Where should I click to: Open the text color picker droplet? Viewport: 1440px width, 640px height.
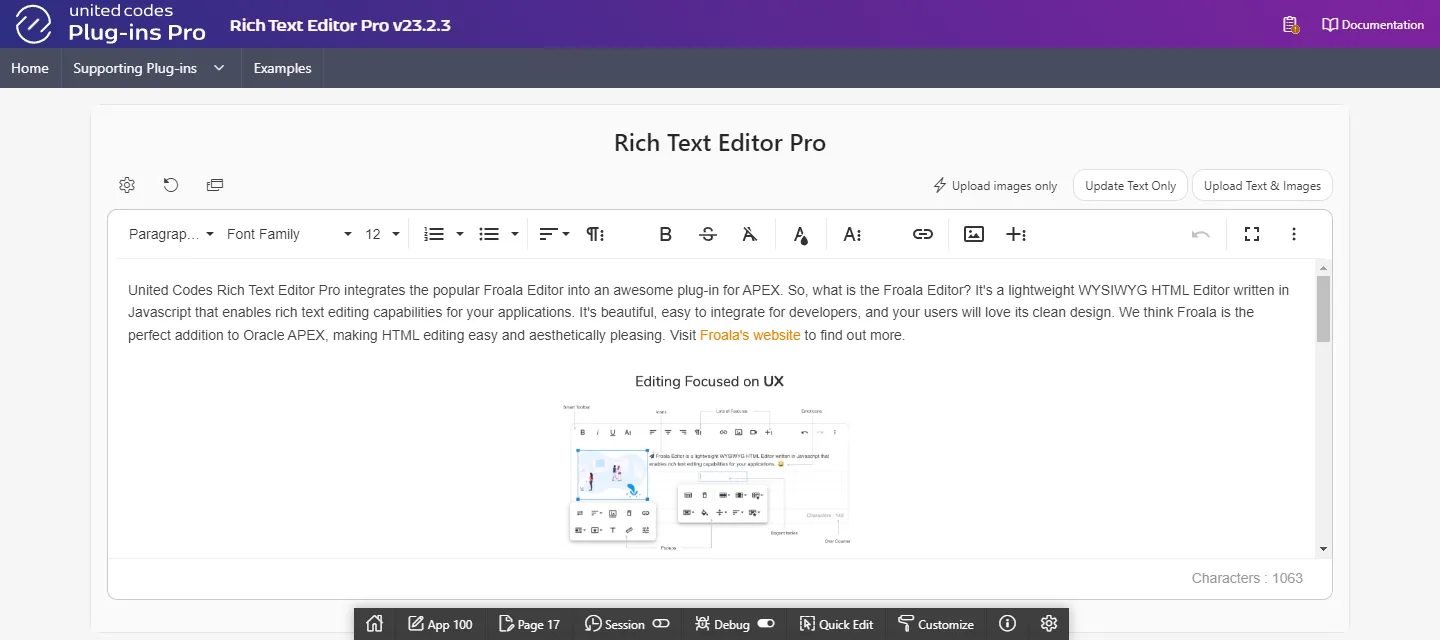(800, 234)
